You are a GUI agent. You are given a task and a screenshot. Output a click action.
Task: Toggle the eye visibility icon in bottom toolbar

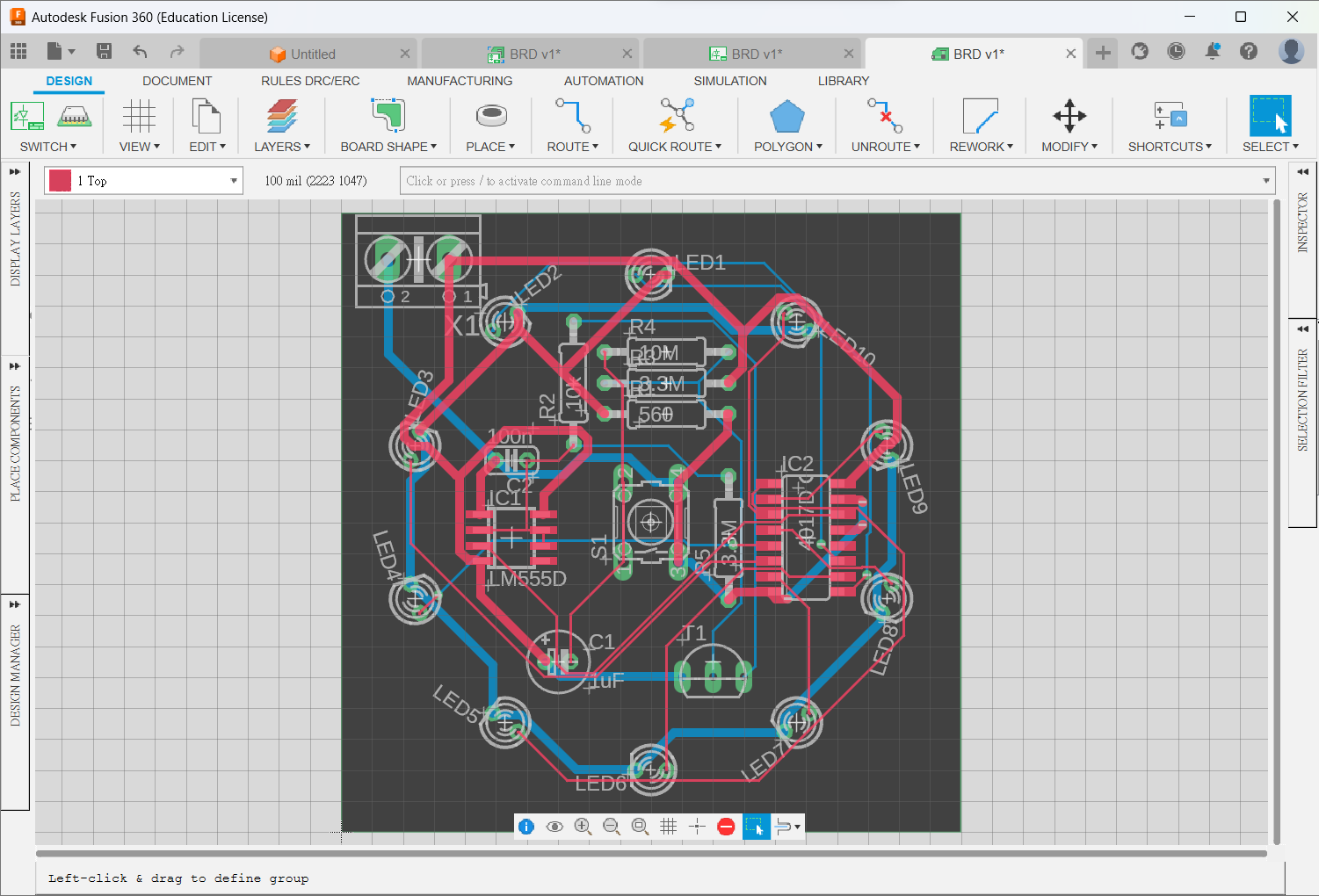click(x=554, y=827)
